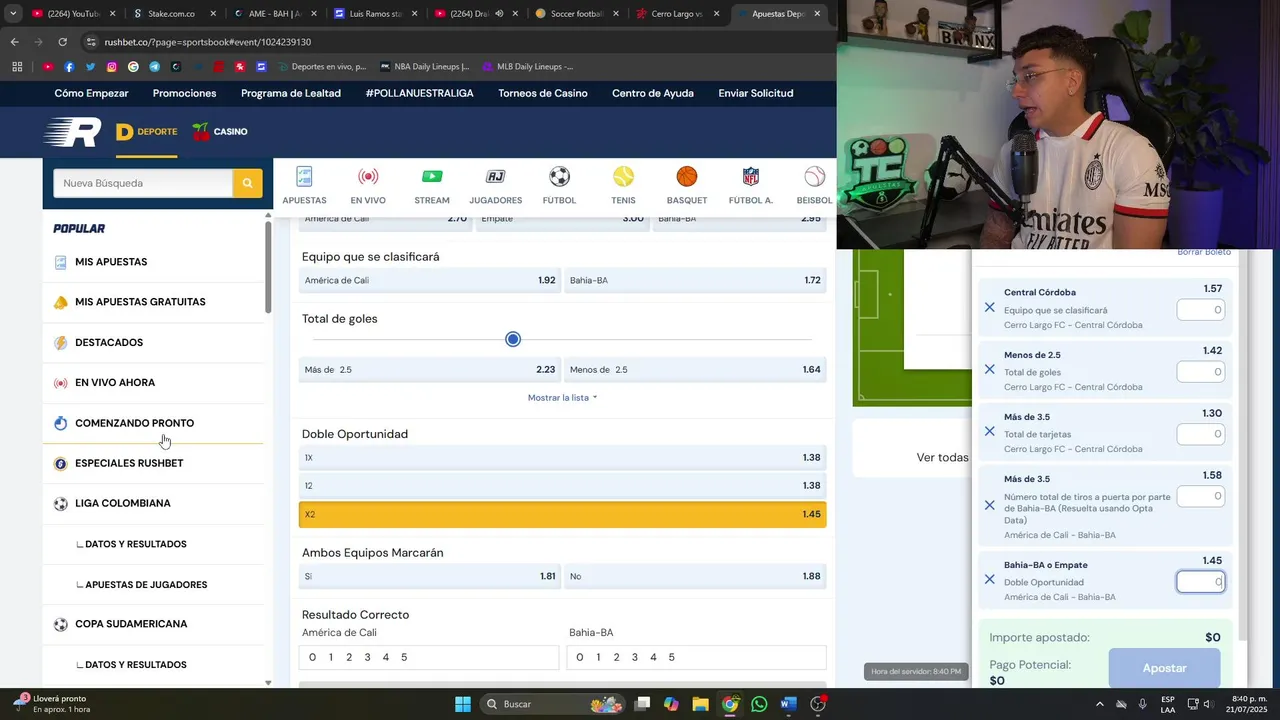Open WhatsApp from the taskbar
The height and width of the screenshot is (720, 1280).
point(759,704)
